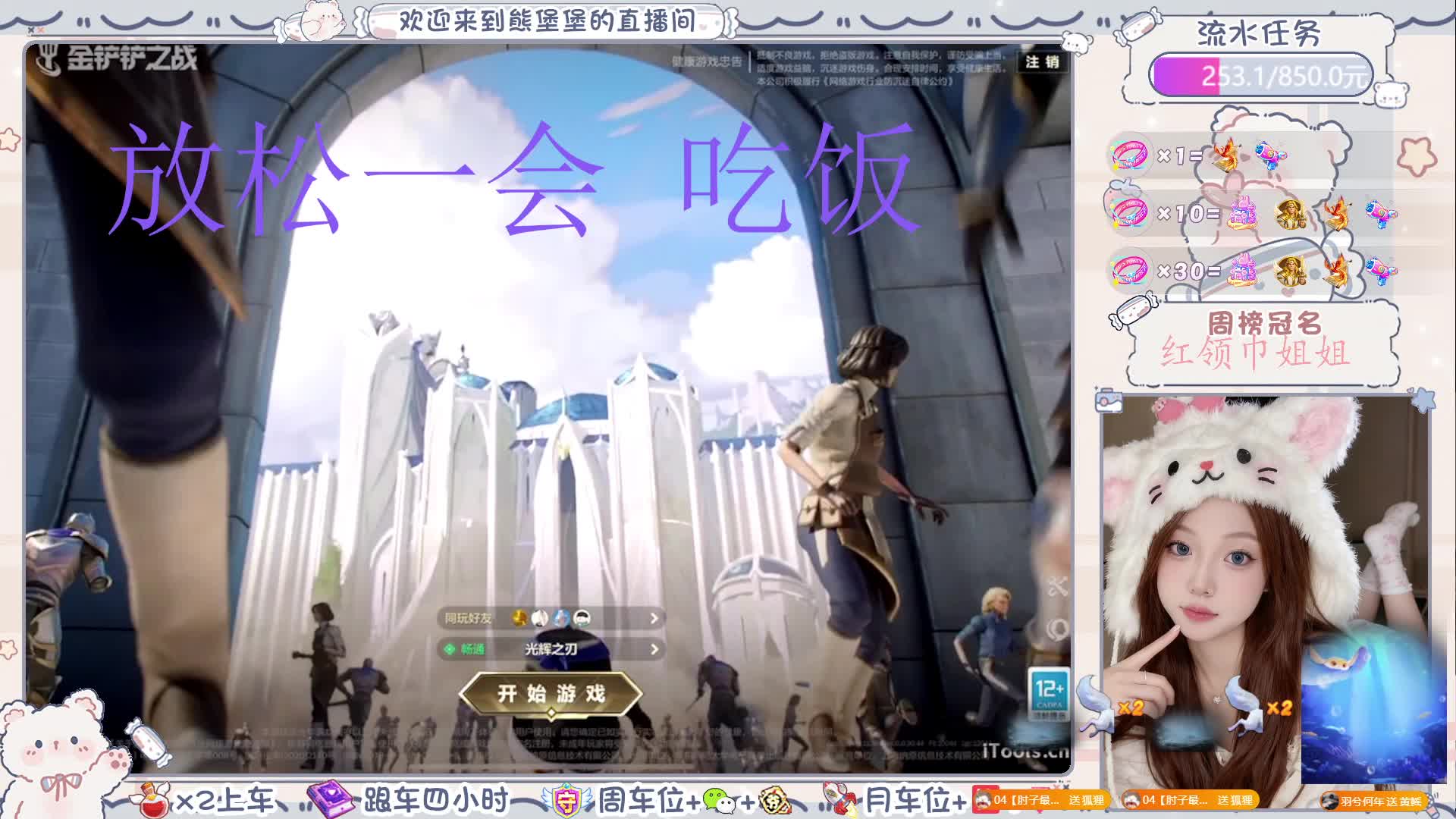Click the 跟车四小时 book icon
The width and height of the screenshot is (1456, 819).
tap(329, 799)
